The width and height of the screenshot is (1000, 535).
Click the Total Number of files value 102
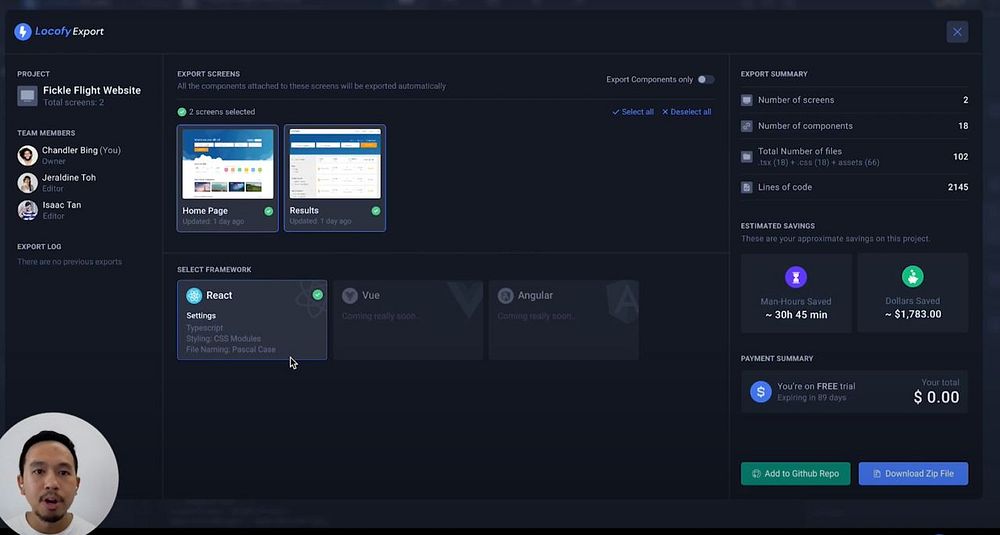(x=960, y=157)
